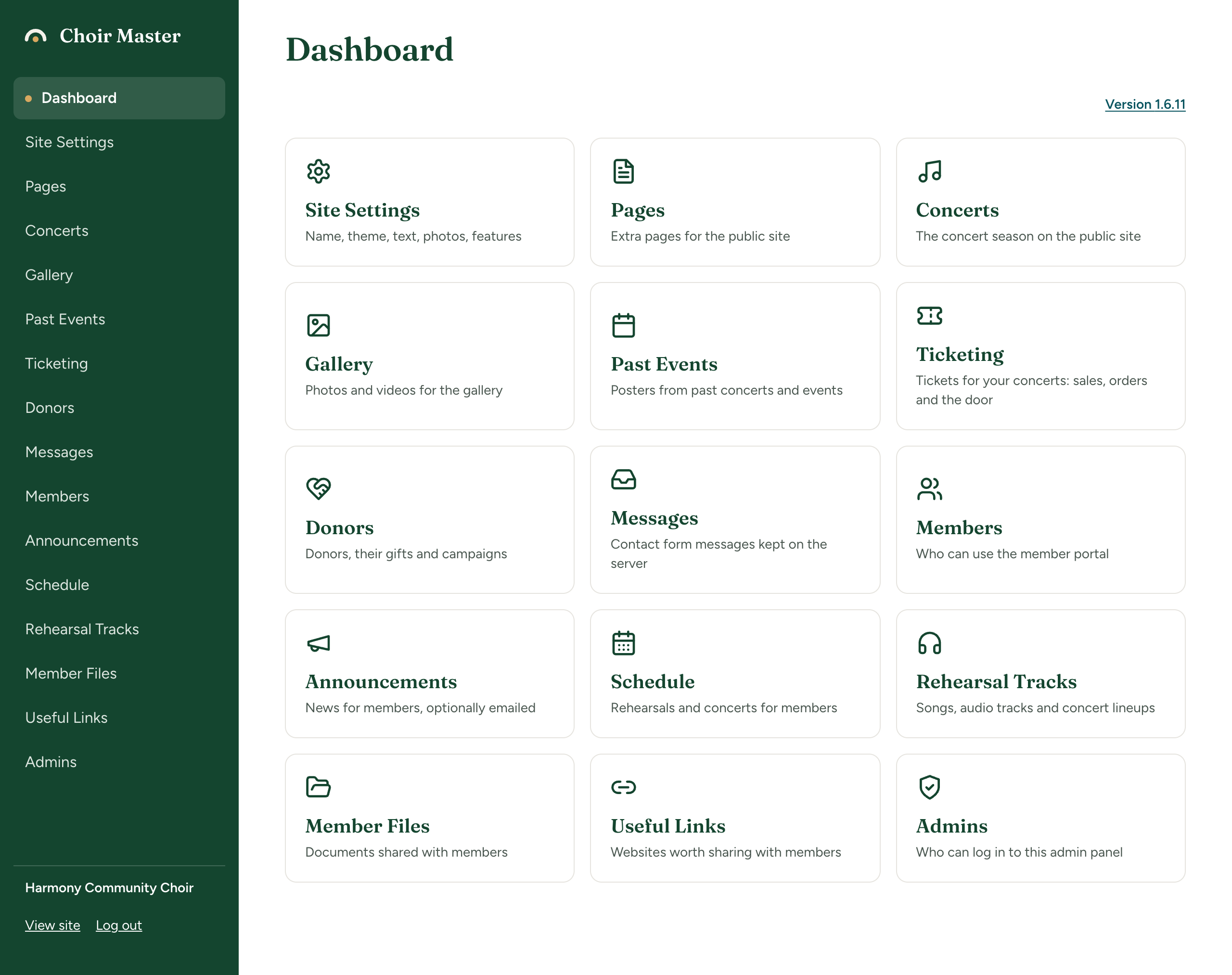The height and width of the screenshot is (975, 1232).
Task: Open Rehearsal Tracks in the sidebar
Action: pos(119,629)
